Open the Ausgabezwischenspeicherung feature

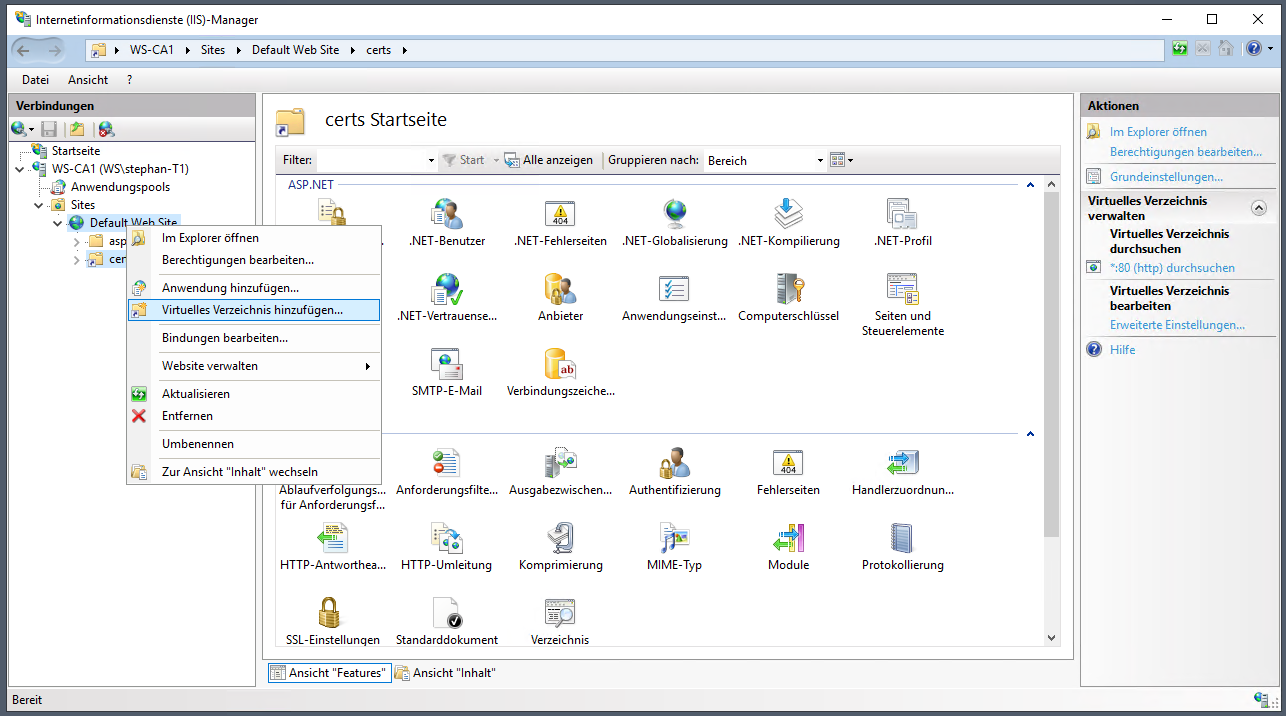tap(560, 471)
